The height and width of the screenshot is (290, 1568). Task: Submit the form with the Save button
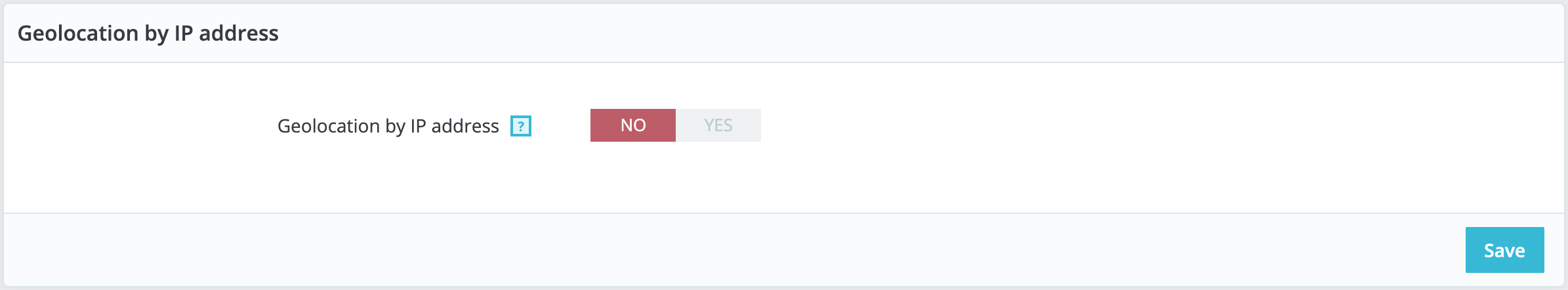click(x=1504, y=250)
